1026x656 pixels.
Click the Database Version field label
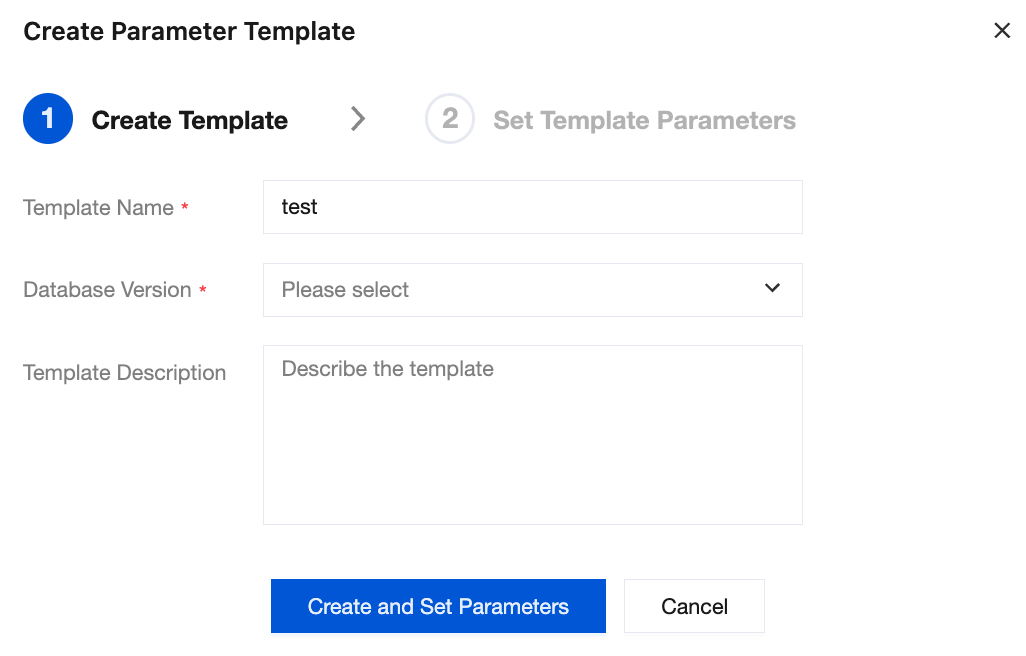(107, 290)
